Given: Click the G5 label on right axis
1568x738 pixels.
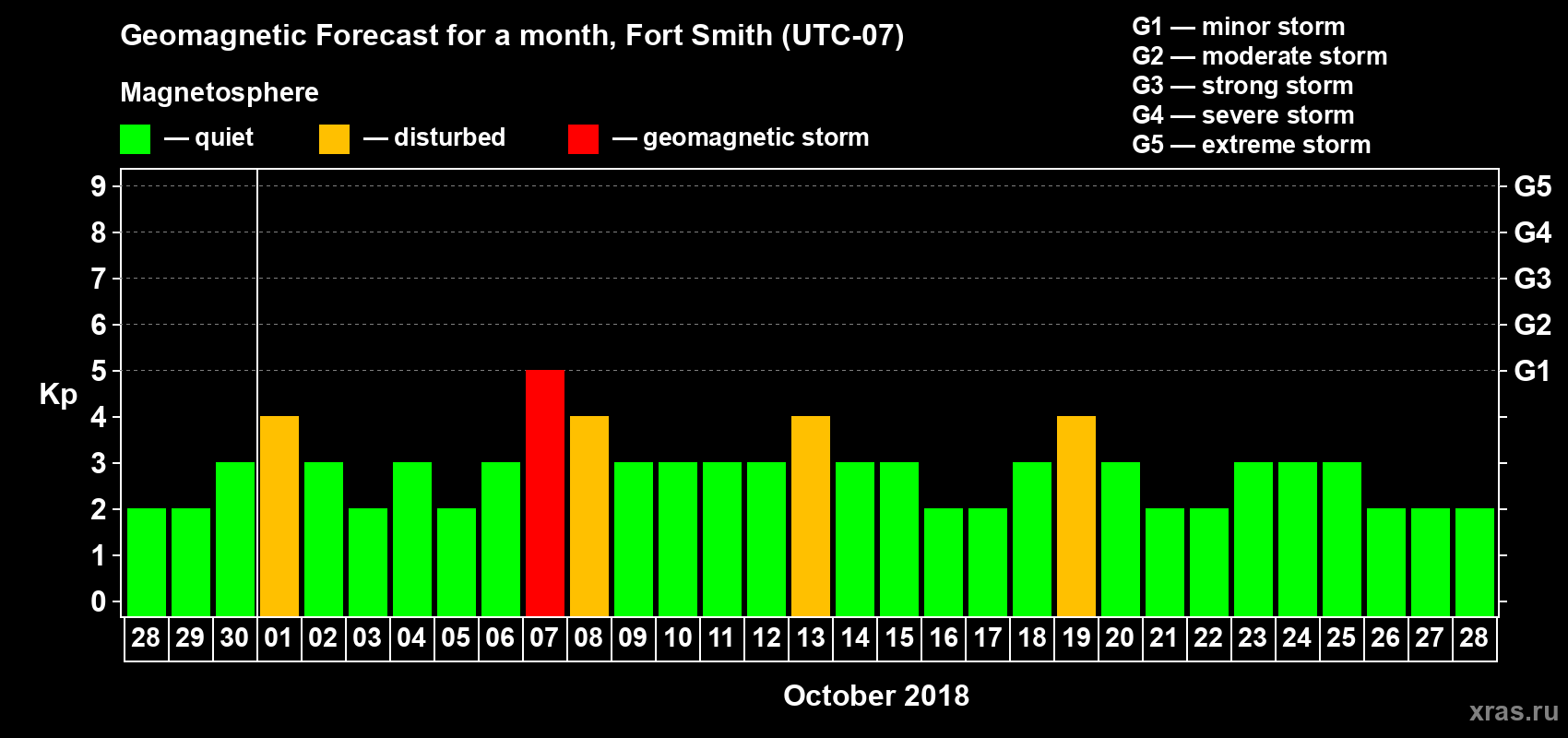Looking at the screenshot, I should pos(1533,186).
